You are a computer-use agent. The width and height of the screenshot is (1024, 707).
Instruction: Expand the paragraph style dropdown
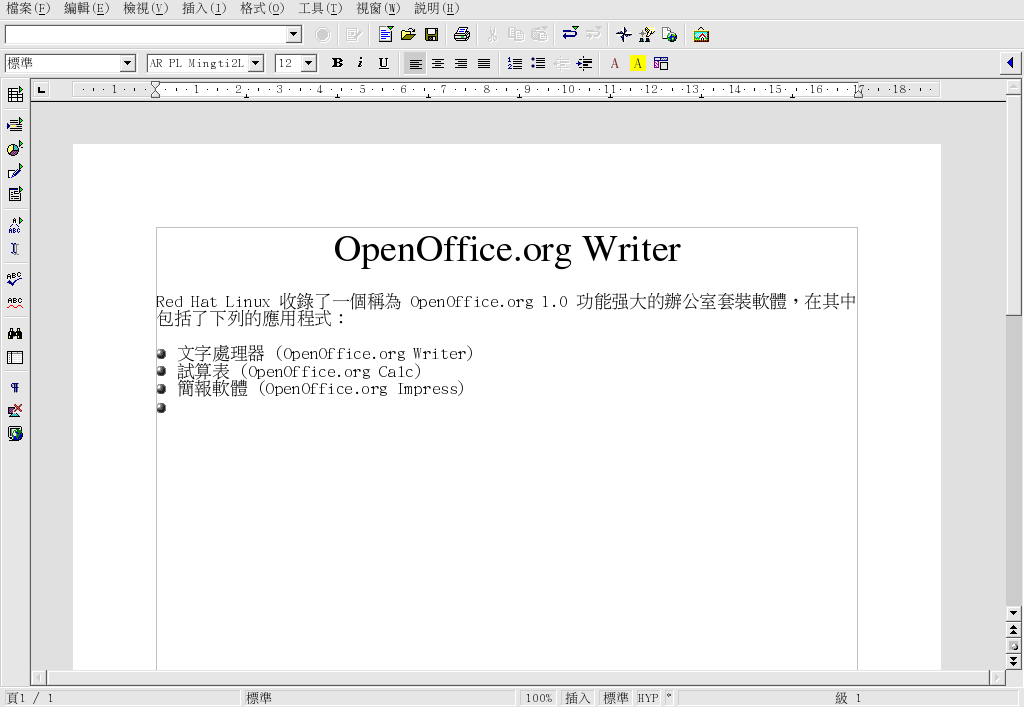(x=127, y=63)
